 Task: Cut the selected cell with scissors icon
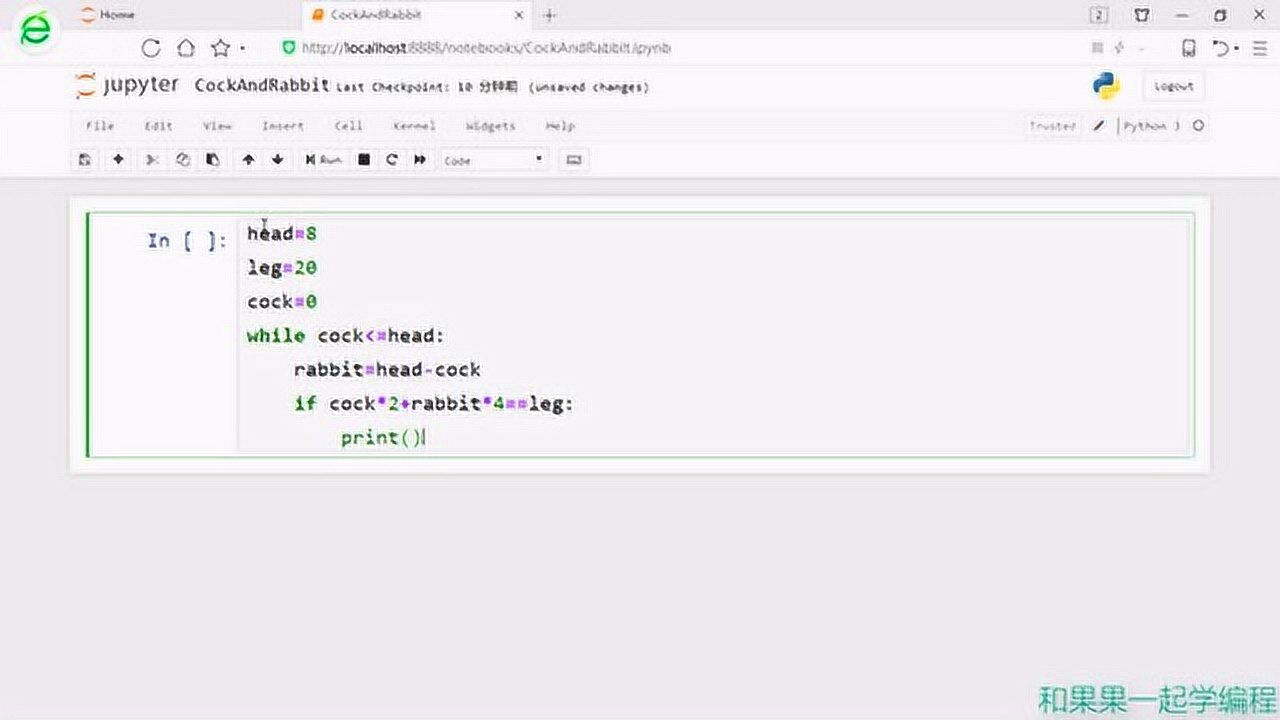(152, 160)
